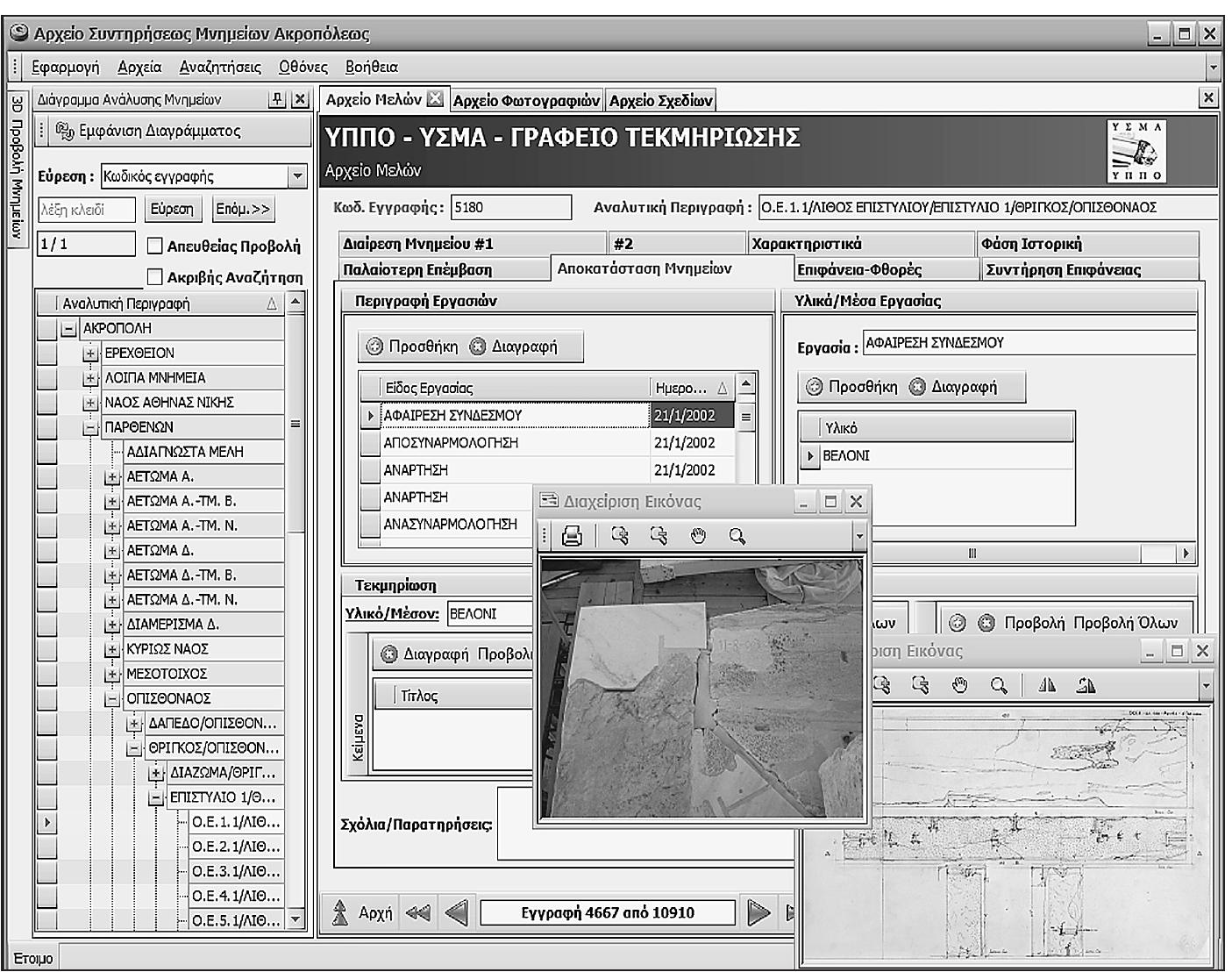Click the λέξη κλειδί keyword input field
The image size is (1232, 972).
87,210
